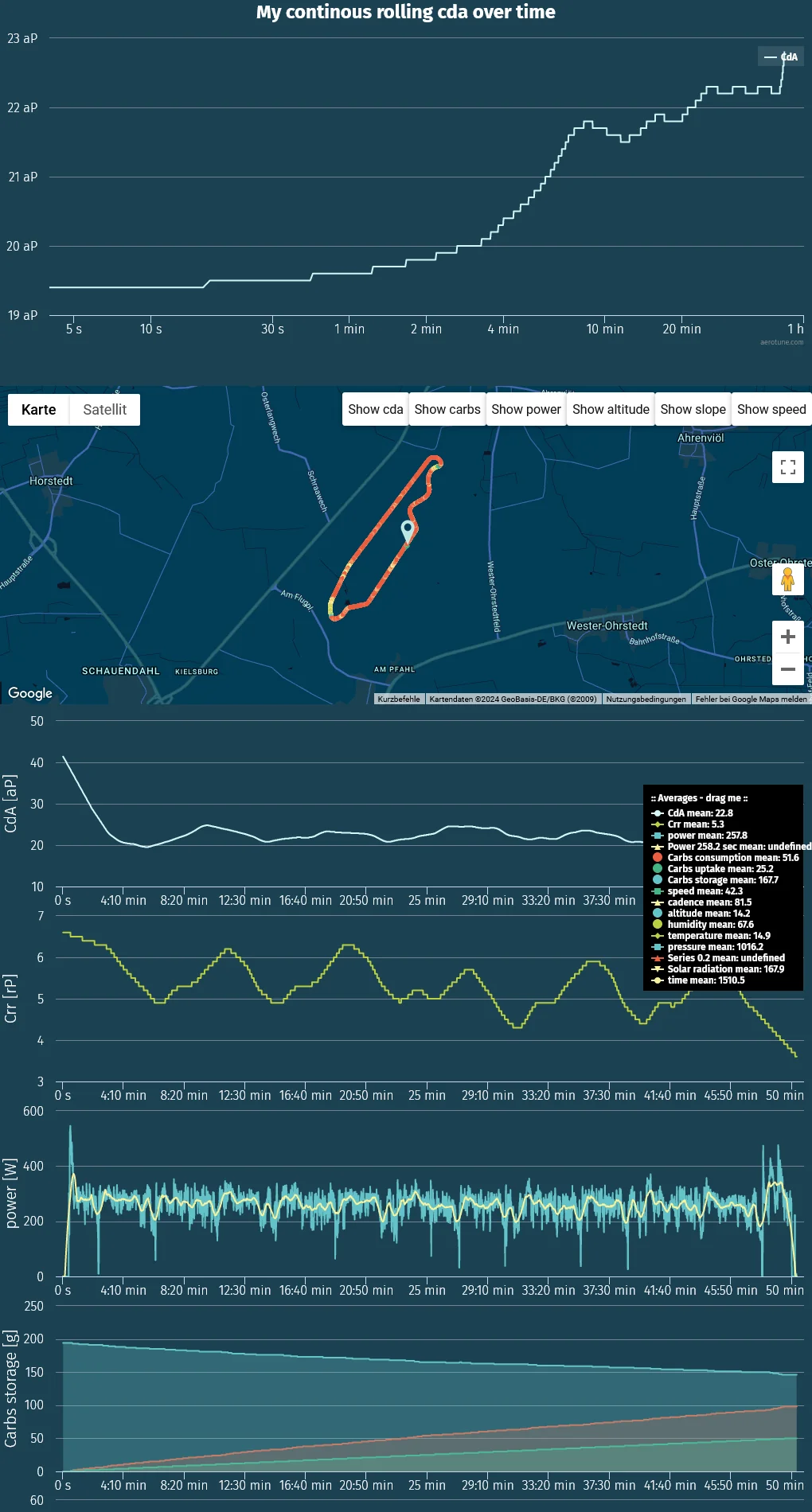Activate the Show slope overlay

(x=693, y=410)
